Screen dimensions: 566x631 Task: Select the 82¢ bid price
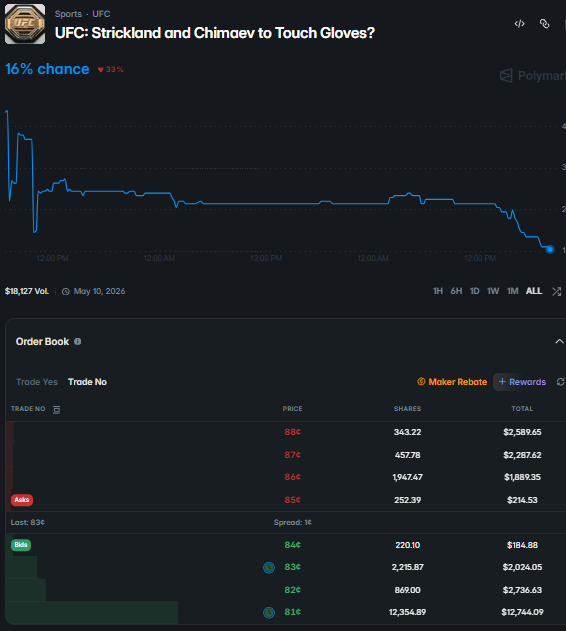tap(293, 590)
